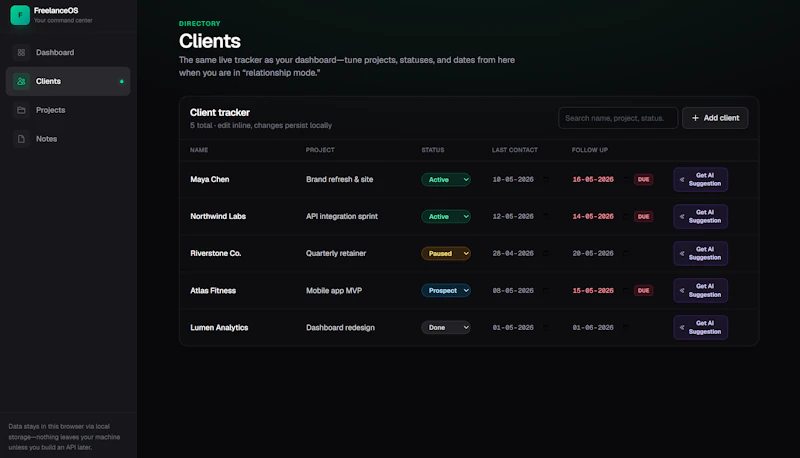
Task: Get AI Suggestion for Atlas Fitness
Action: (x=701, y=290)
